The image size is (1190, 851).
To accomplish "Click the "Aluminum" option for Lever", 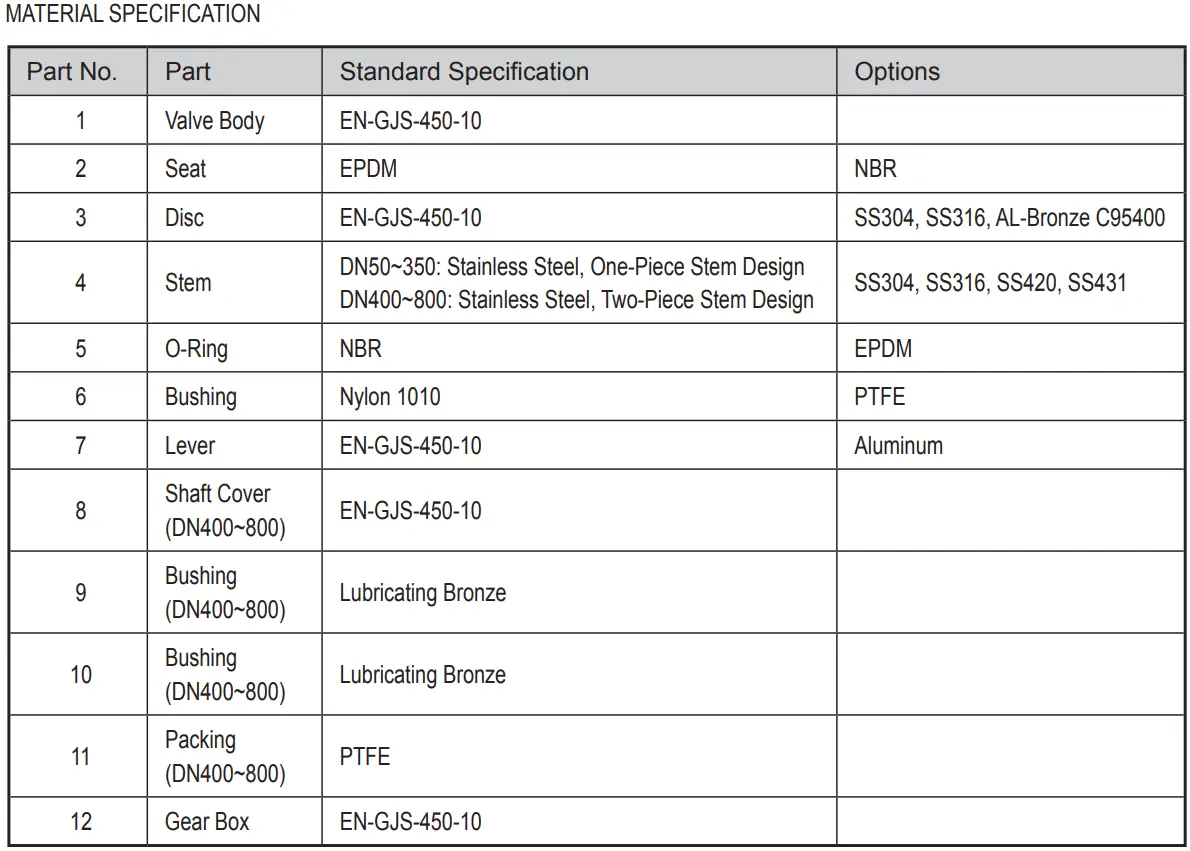I will pyautogui.click(x=898, y=446).
